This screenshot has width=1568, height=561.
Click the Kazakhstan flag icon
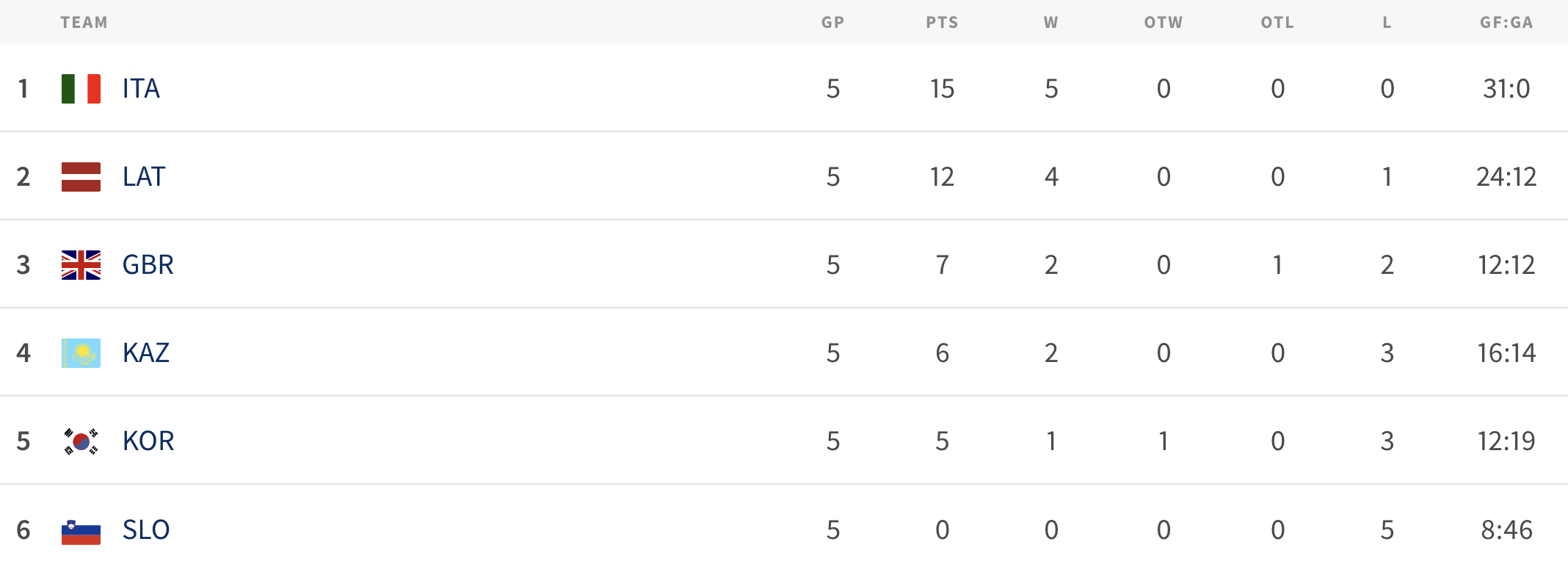(81, 353)
